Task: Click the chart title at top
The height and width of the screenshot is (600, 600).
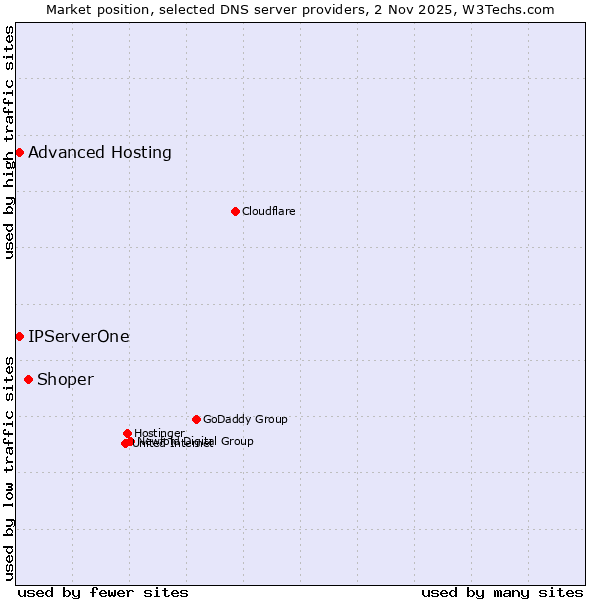Action: point(300,9)
